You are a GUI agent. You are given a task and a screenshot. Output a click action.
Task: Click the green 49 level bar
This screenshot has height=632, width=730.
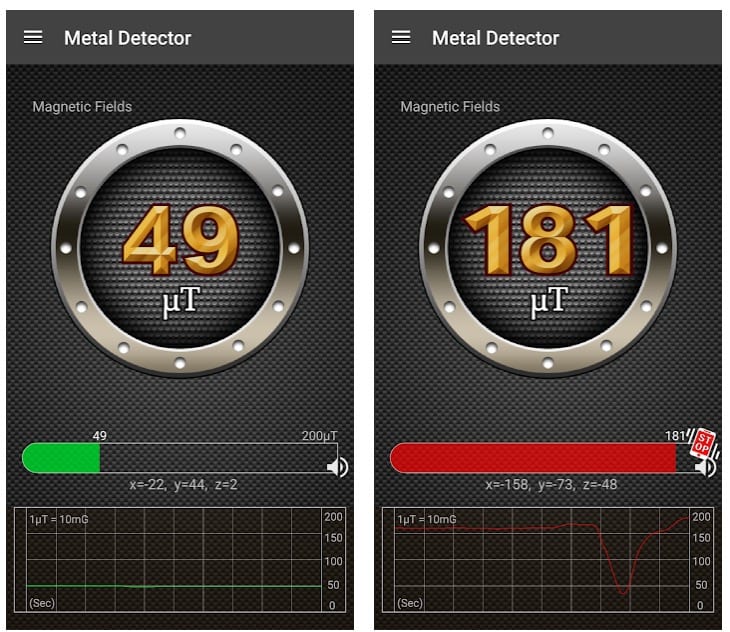pos(61,458)
